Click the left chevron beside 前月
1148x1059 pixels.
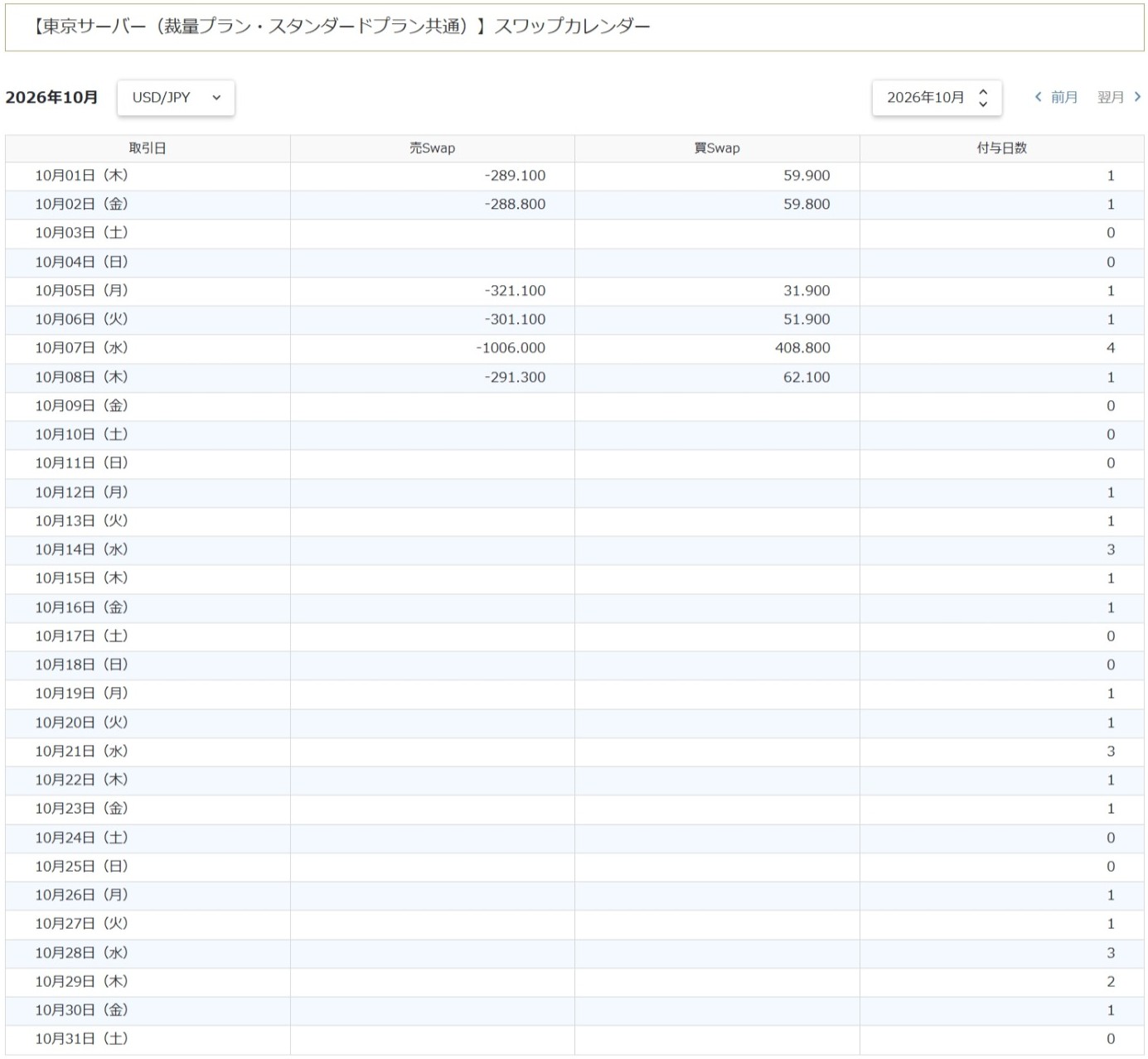click(x=1039, y=97)
